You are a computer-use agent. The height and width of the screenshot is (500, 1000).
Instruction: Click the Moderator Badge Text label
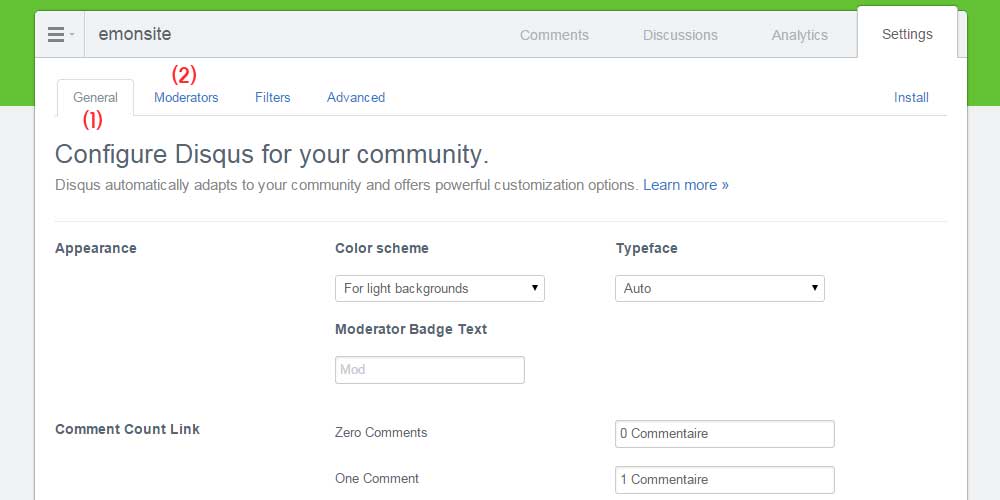[x=411, y=330]
